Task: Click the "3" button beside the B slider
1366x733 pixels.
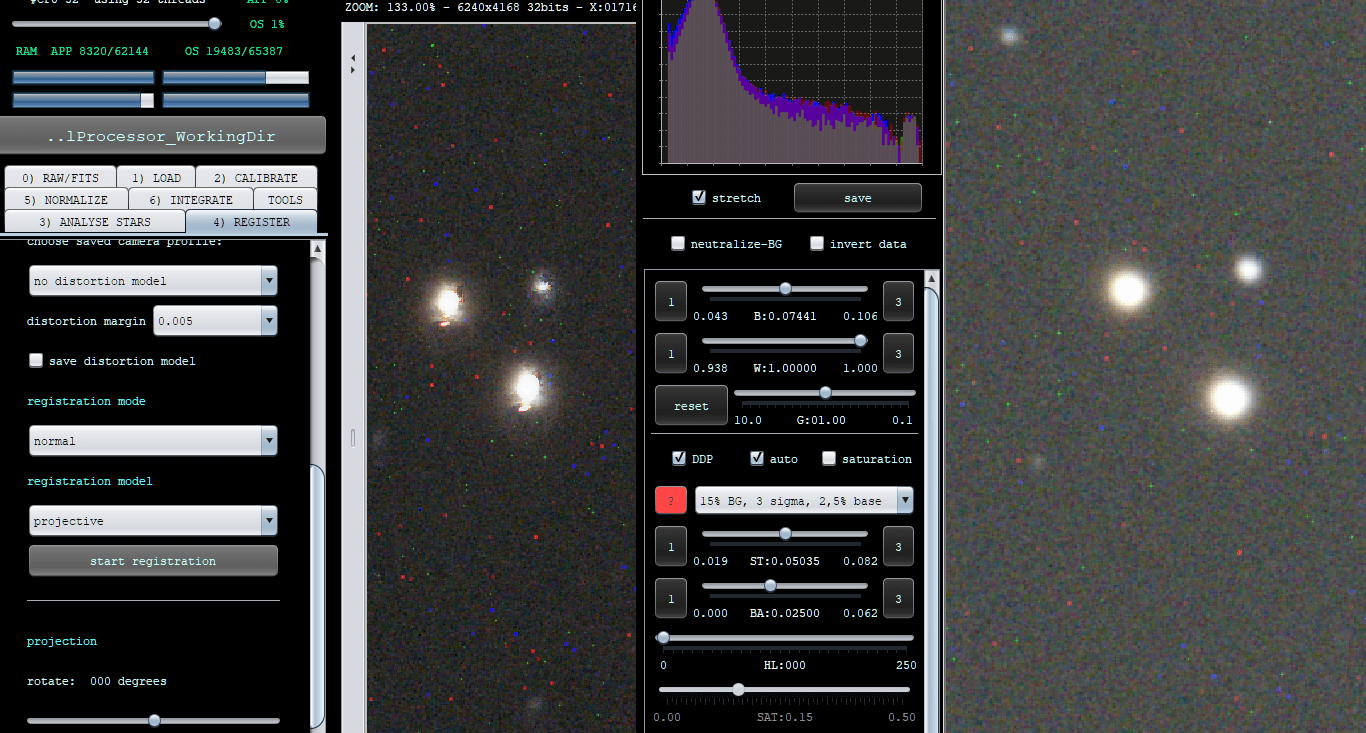Action: (898, 301)
